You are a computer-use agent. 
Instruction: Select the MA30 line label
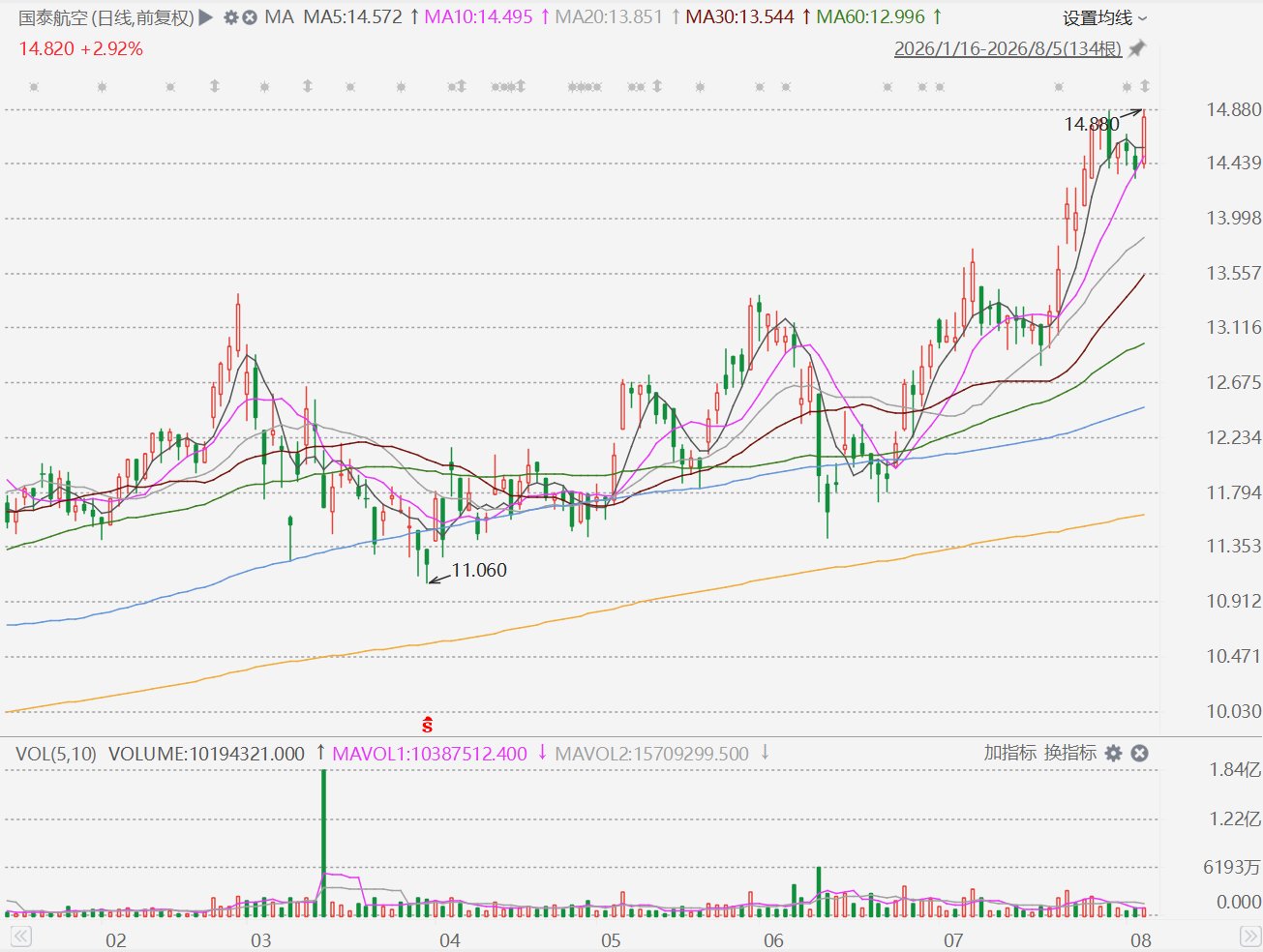pos(739,17)
